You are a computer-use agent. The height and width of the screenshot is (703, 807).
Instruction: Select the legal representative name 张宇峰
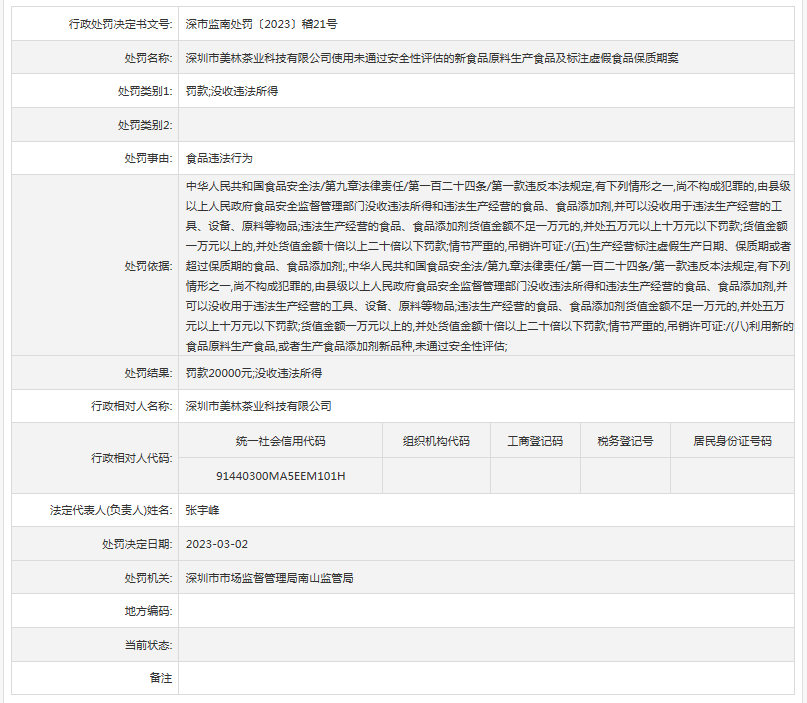point(202,511)
